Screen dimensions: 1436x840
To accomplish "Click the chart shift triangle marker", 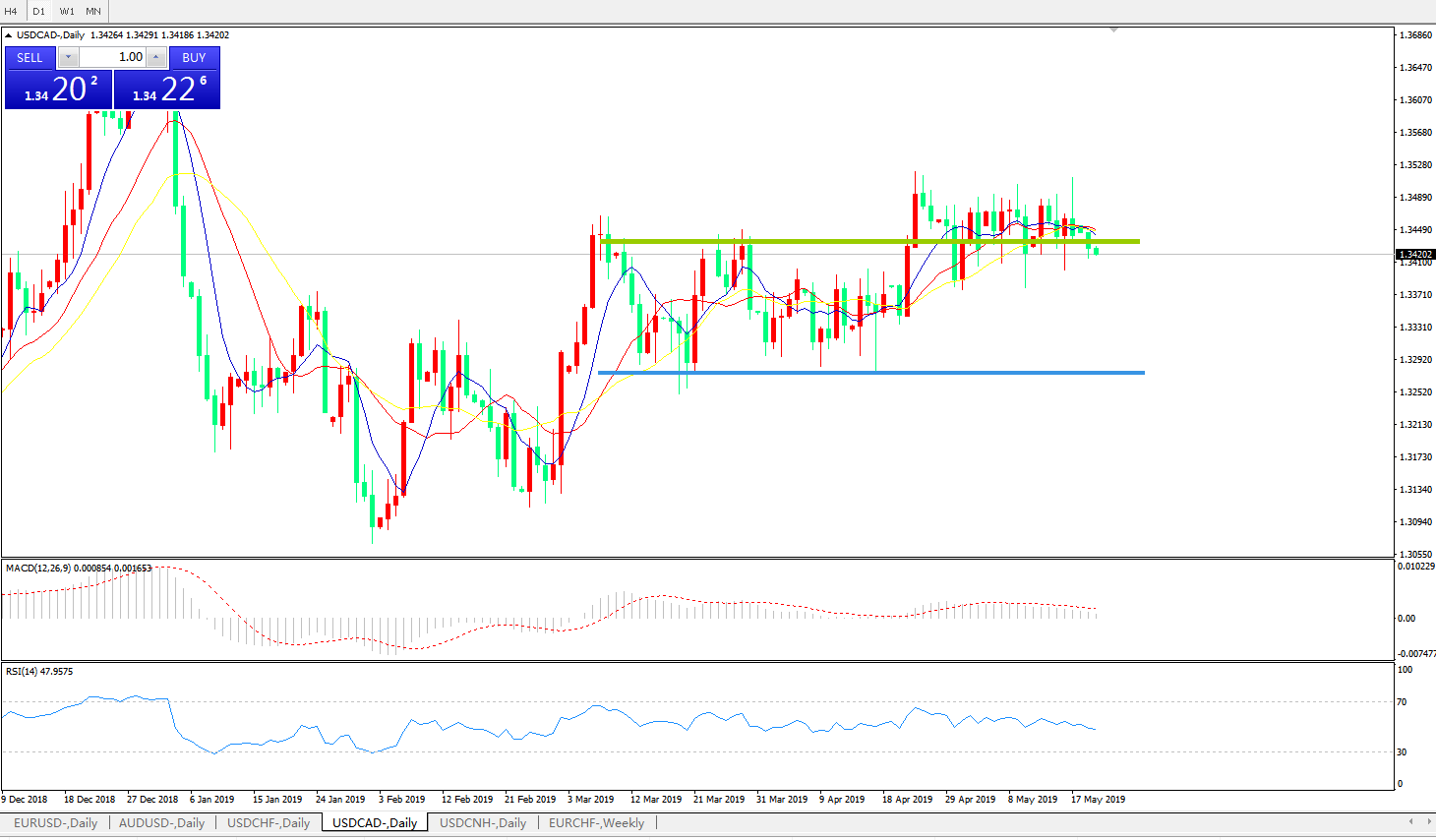I will click(x=1113, y=30).
